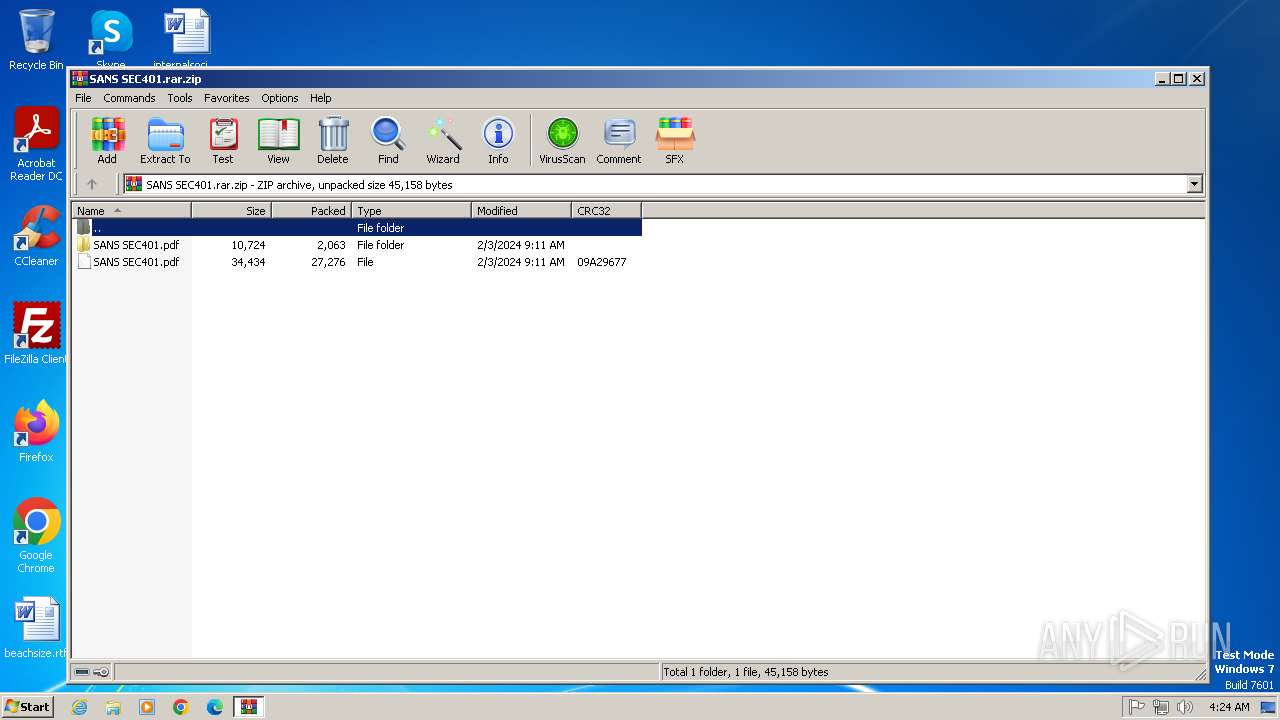Viewport: 1280px width, 720px height.
Task: Open Skype desktop shortcut
Action: click(x=110, y=38)
